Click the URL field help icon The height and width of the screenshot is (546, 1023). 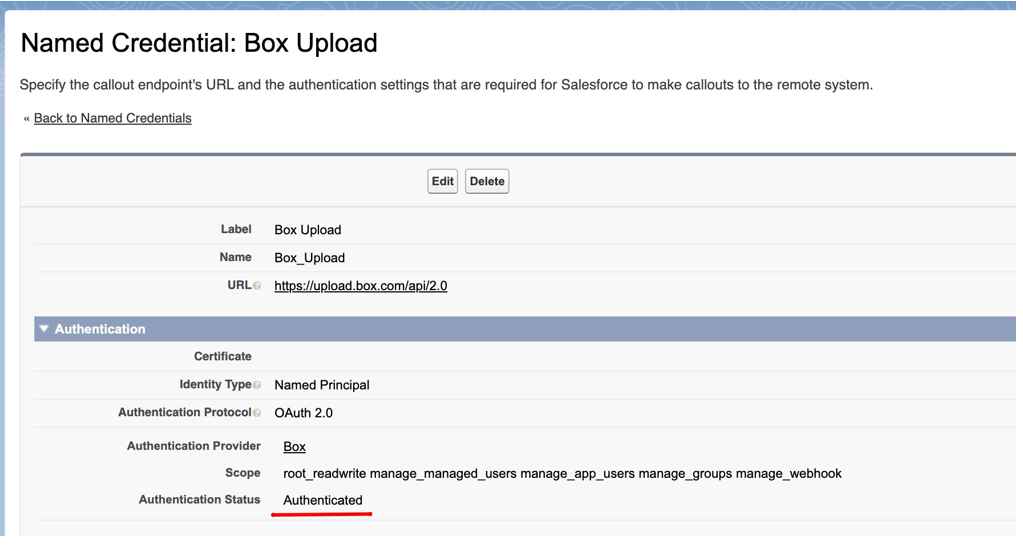257,286
